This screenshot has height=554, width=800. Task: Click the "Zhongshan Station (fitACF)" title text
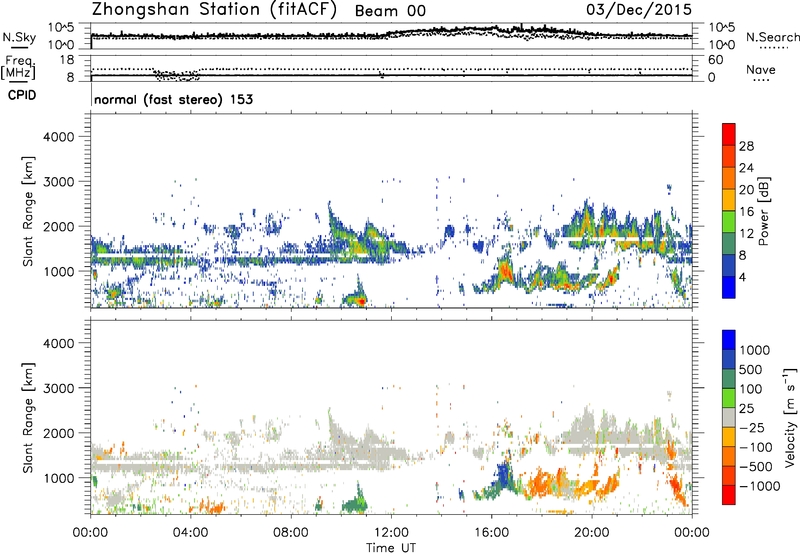pyautogui.click(x=214, y=10)
